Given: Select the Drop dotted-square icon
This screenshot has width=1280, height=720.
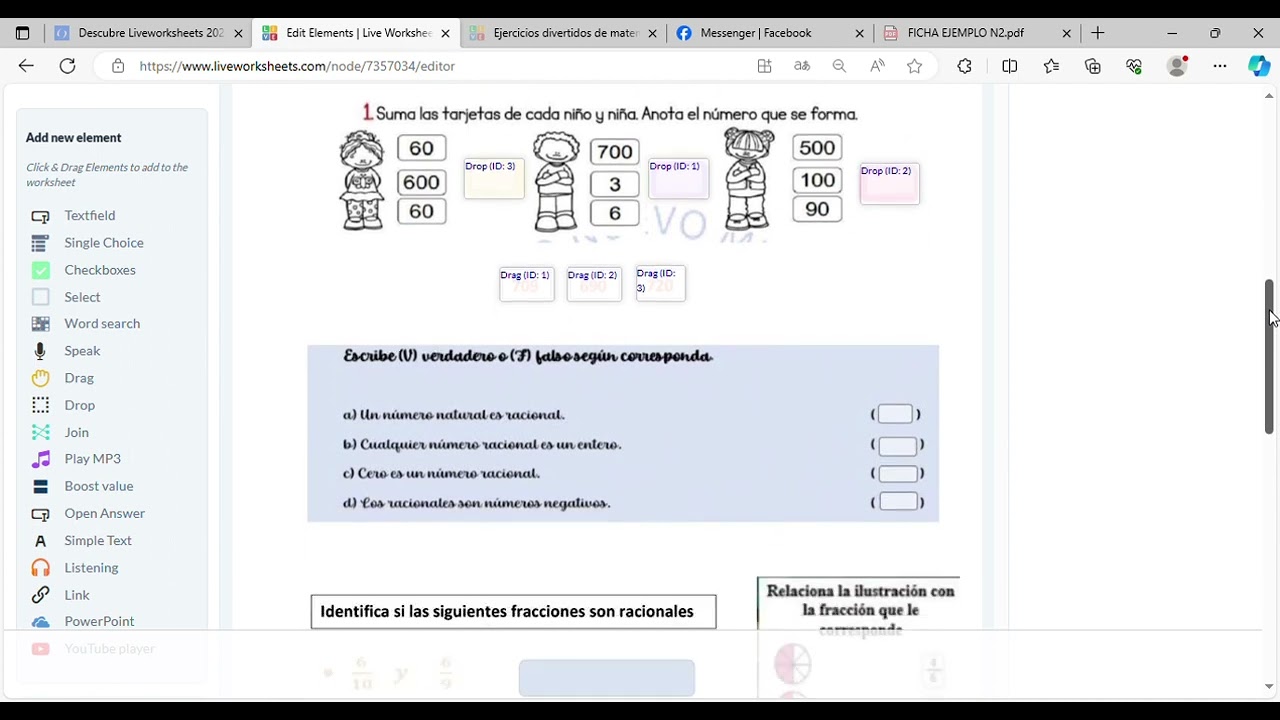Looking at the screenshot, I should click(40, 405).
